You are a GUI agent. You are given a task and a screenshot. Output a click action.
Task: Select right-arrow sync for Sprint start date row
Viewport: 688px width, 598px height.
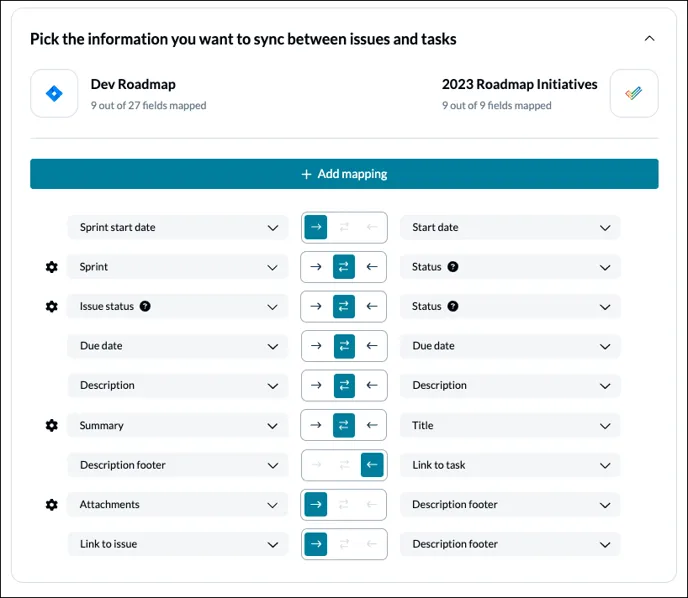click(x=316, y=227)
